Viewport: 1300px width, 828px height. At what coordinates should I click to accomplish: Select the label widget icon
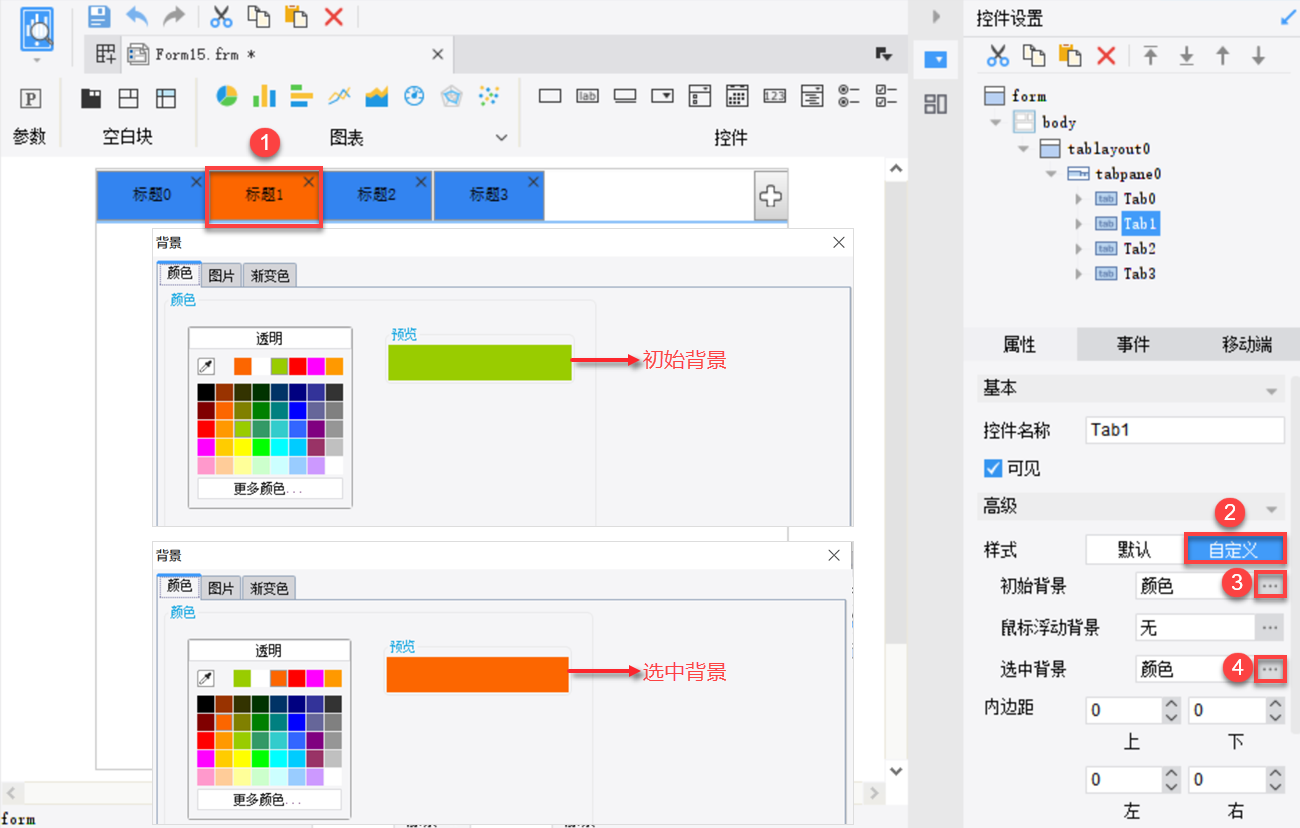click(588, 97)
